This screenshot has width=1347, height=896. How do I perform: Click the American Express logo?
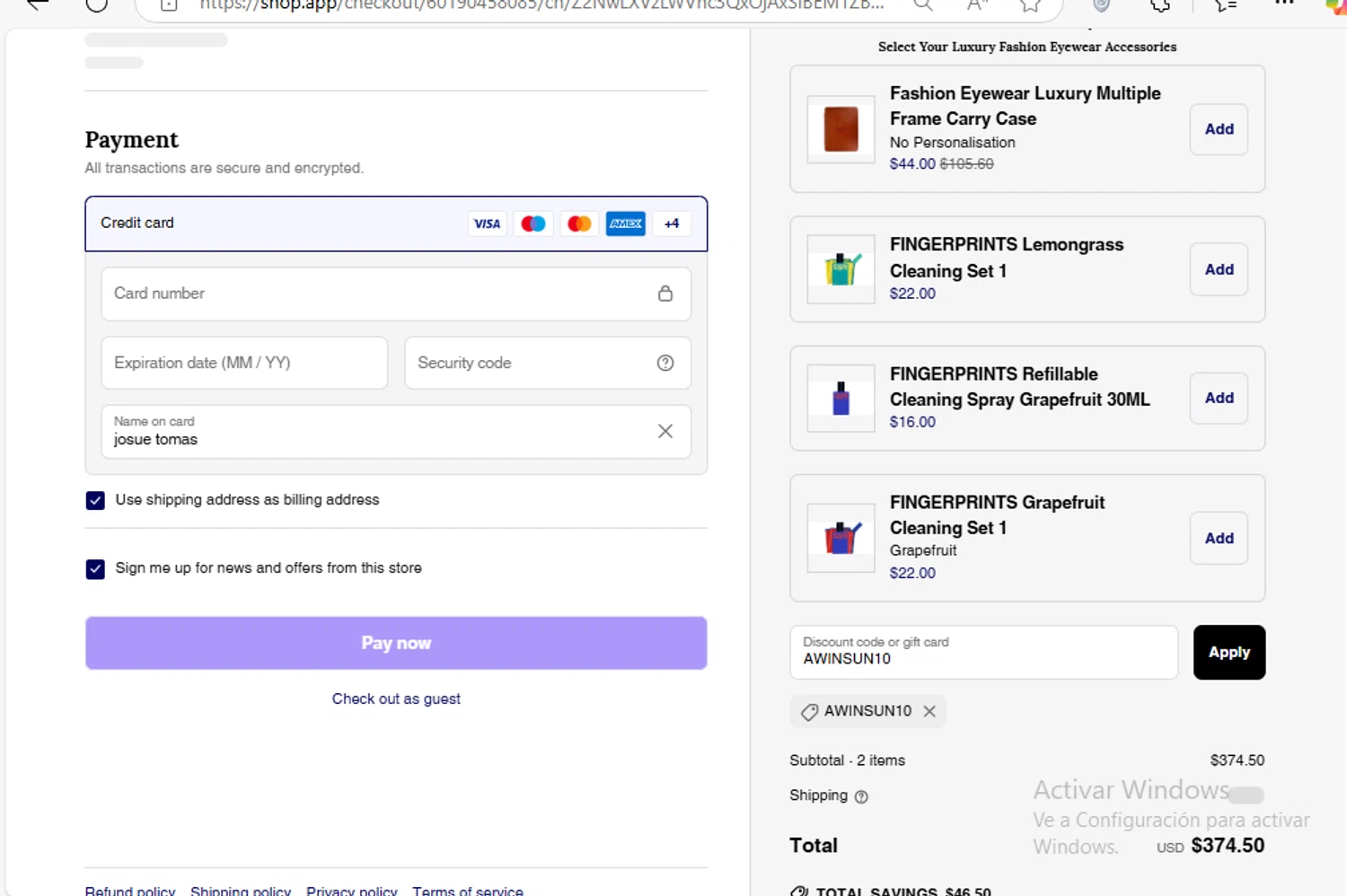pyautogui.click(x=626, y=224)
